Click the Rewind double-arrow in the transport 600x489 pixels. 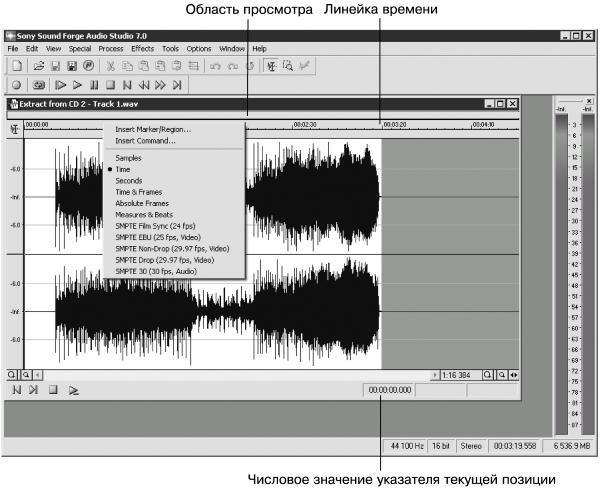tap(143, 85)
